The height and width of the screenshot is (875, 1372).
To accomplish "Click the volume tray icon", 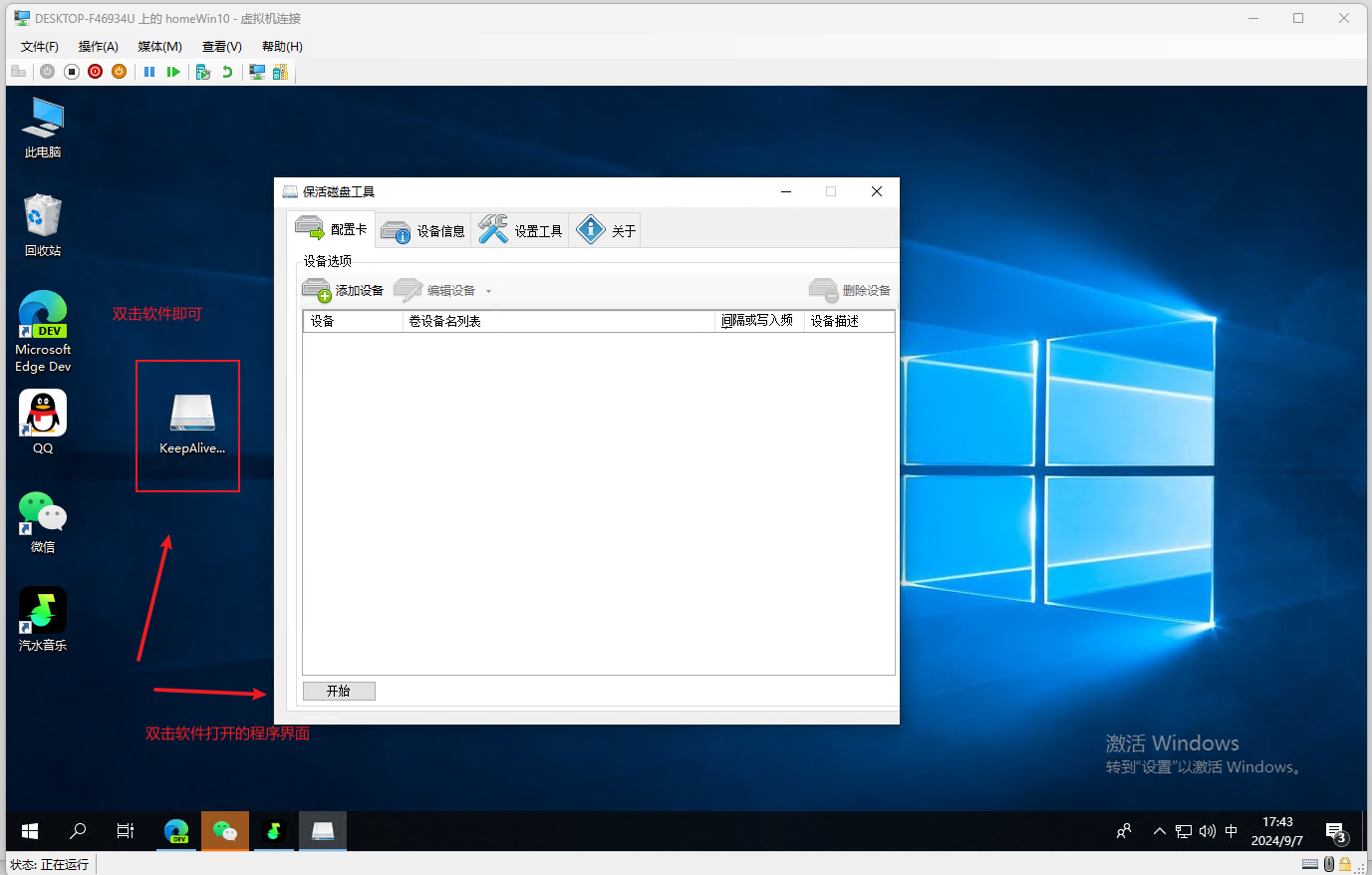I will [x=1208, y=831].
